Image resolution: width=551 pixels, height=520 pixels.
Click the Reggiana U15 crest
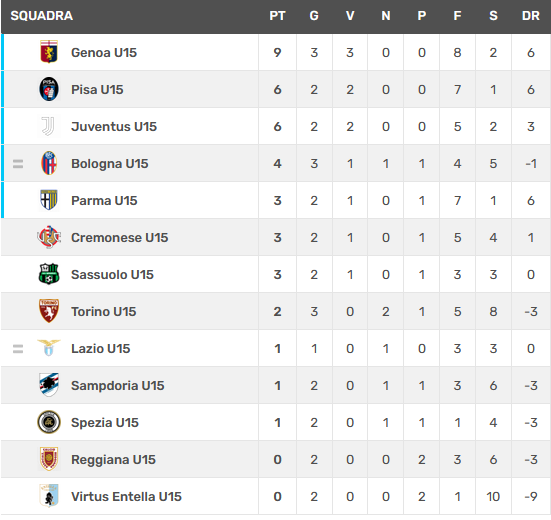pyautogui.click(x=49, y=459)
